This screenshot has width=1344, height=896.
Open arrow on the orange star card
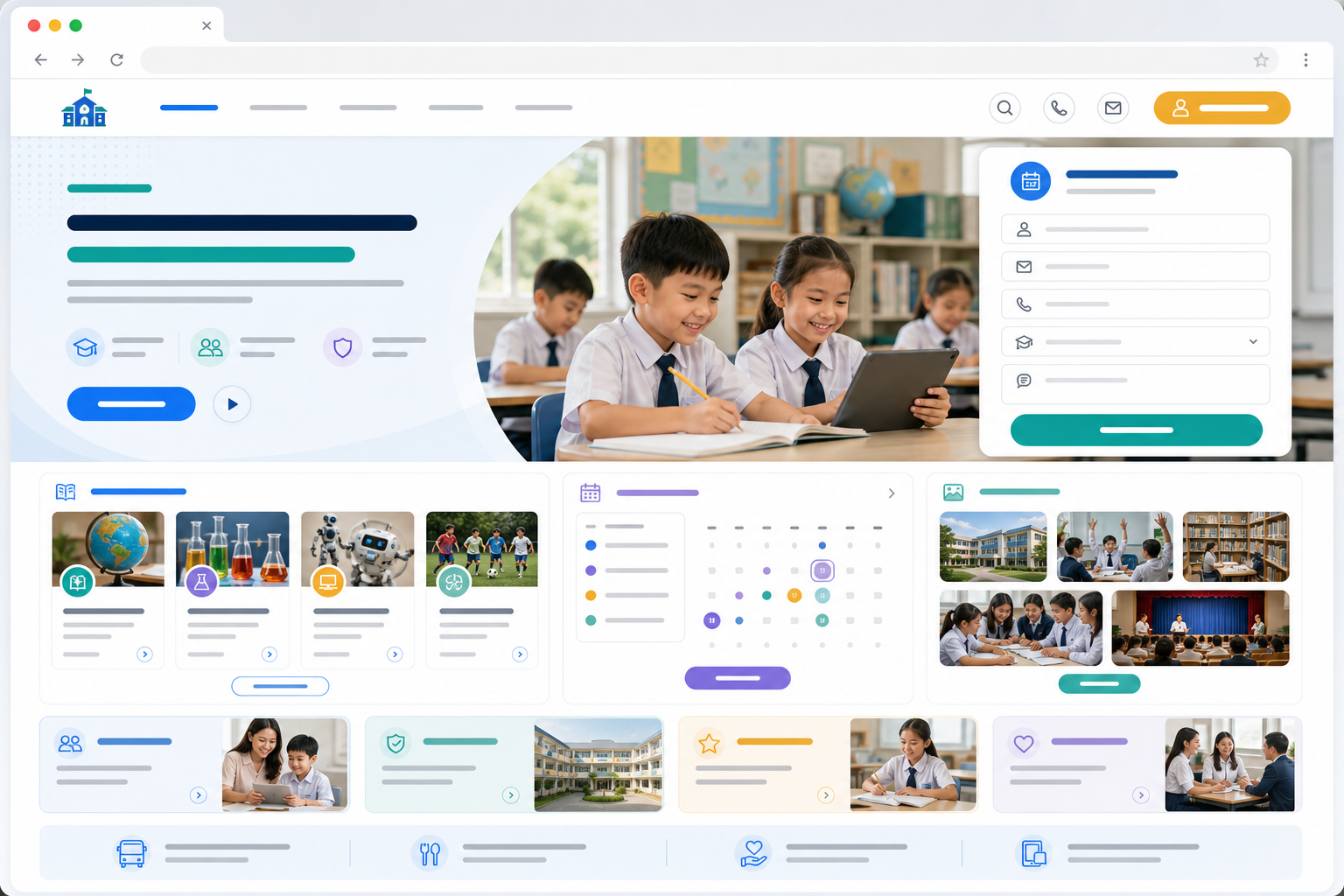click(x=825, y=795)
